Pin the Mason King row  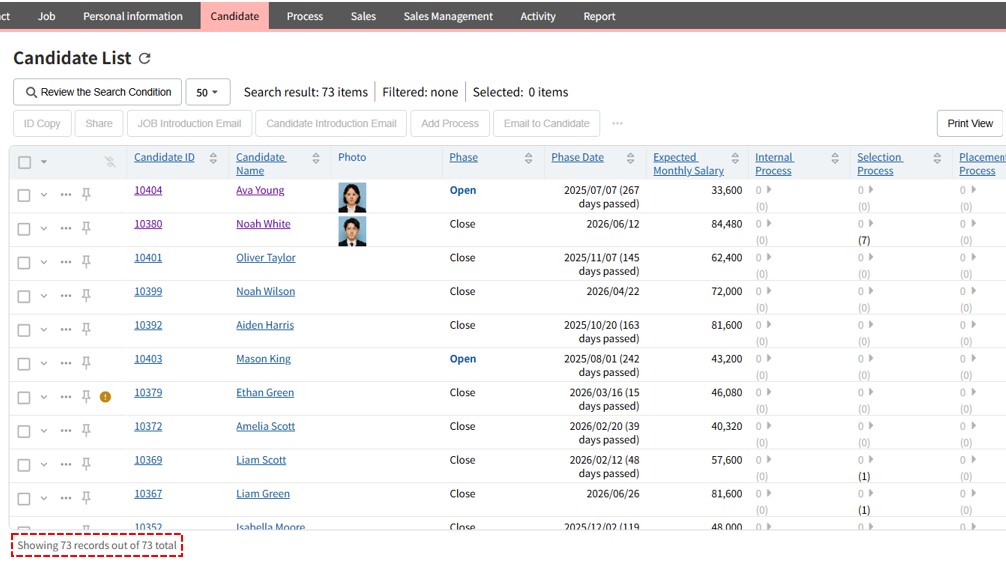click(86, 363)
